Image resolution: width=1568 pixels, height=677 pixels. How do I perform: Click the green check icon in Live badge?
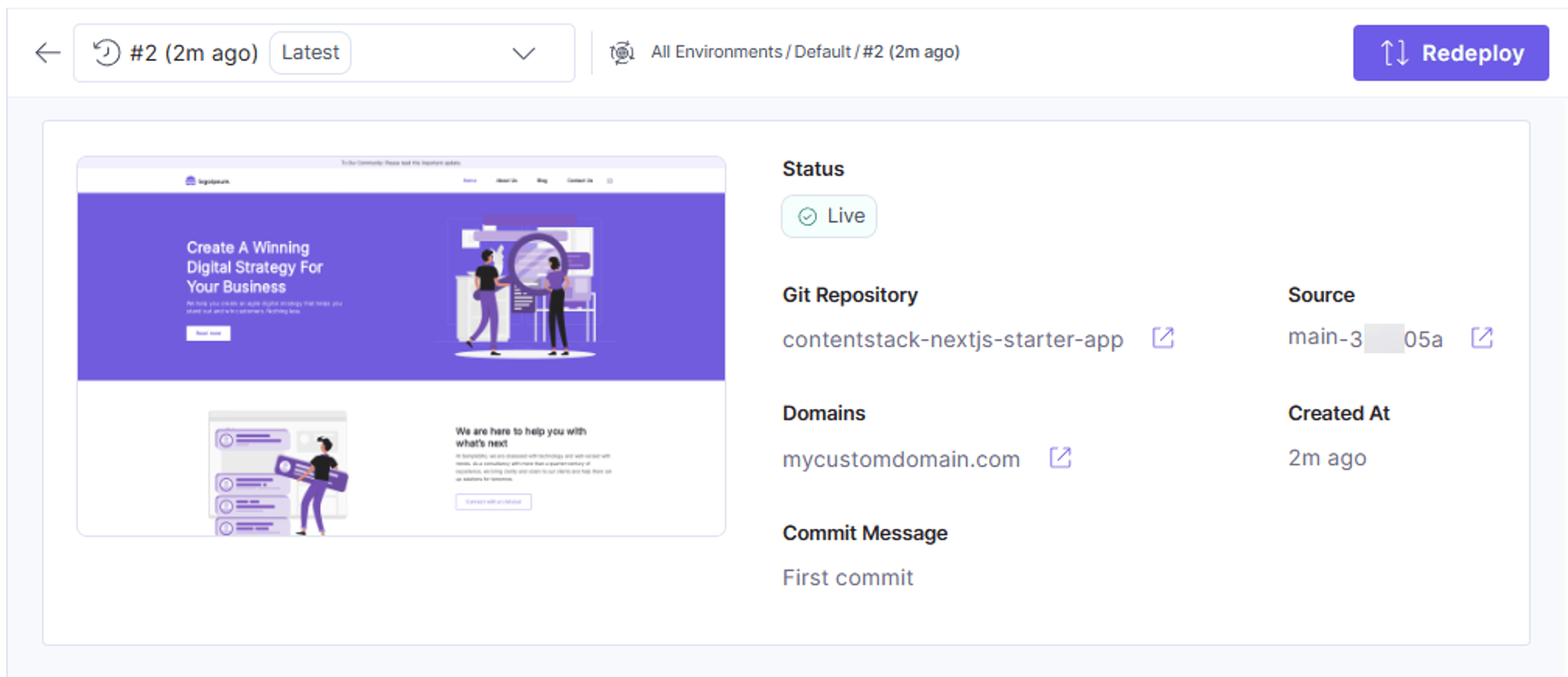point(807,216)
